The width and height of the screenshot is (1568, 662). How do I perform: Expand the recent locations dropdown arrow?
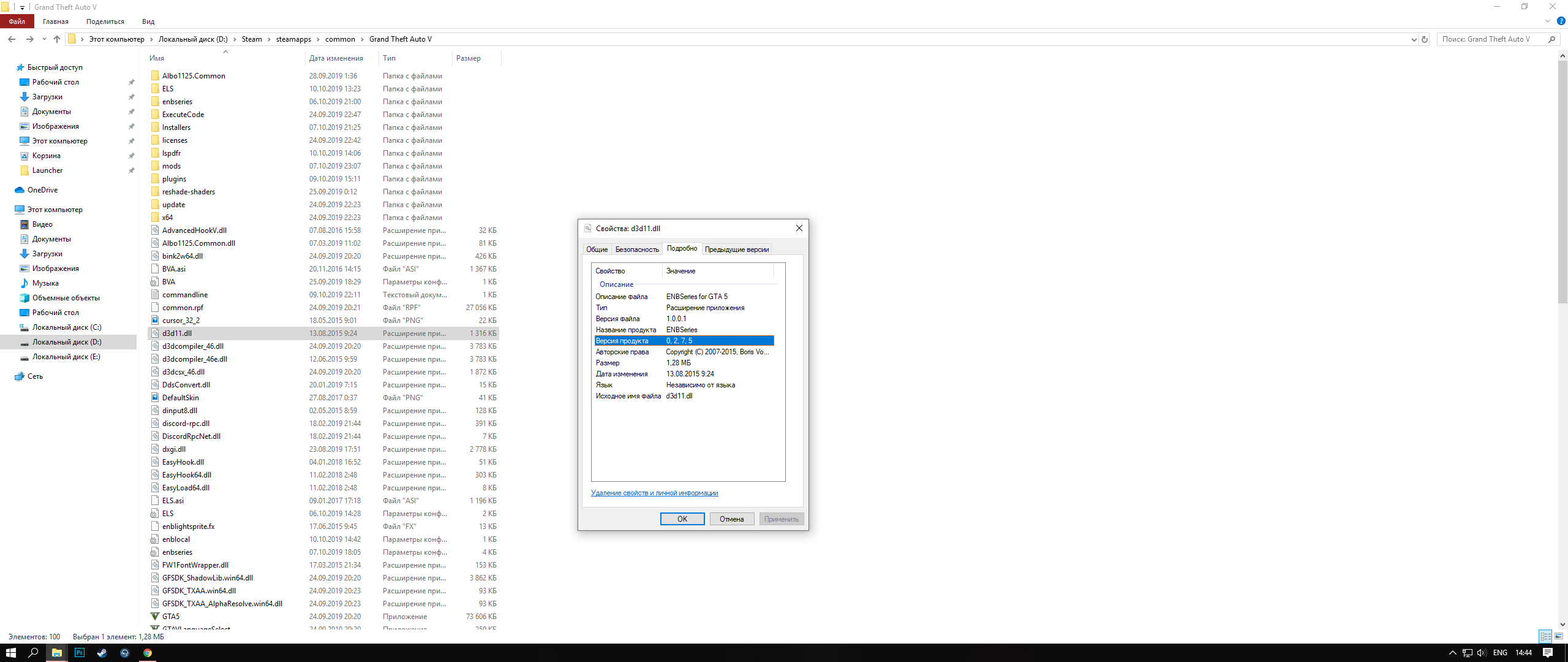coord(44,39)
